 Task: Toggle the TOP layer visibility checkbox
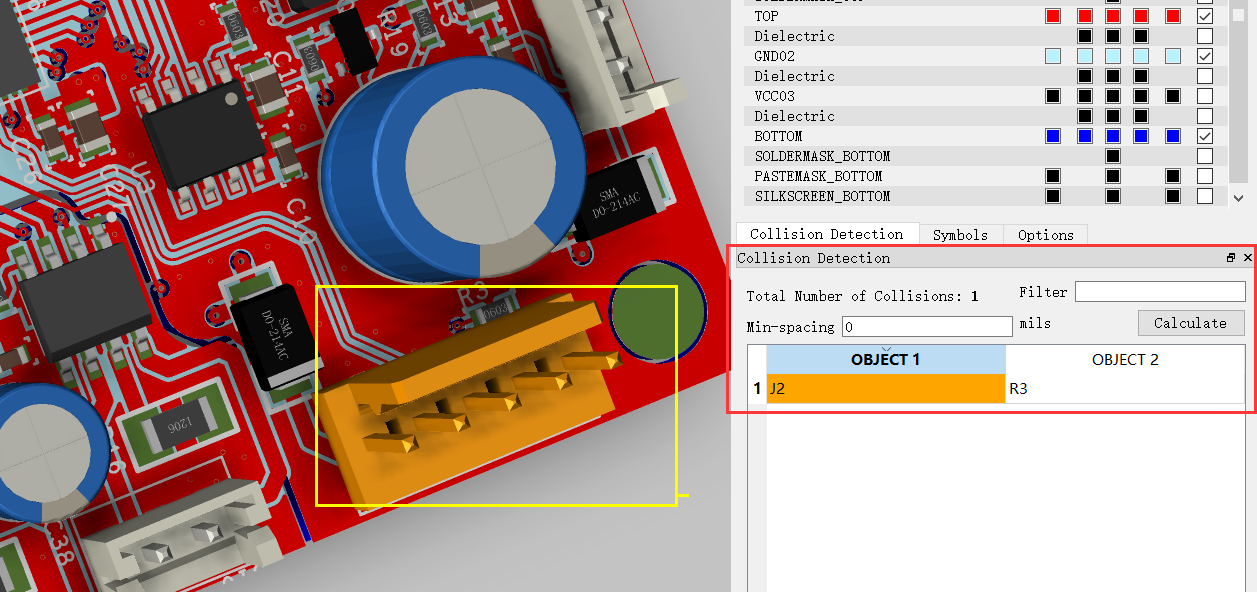click(x=1205, y=16)
